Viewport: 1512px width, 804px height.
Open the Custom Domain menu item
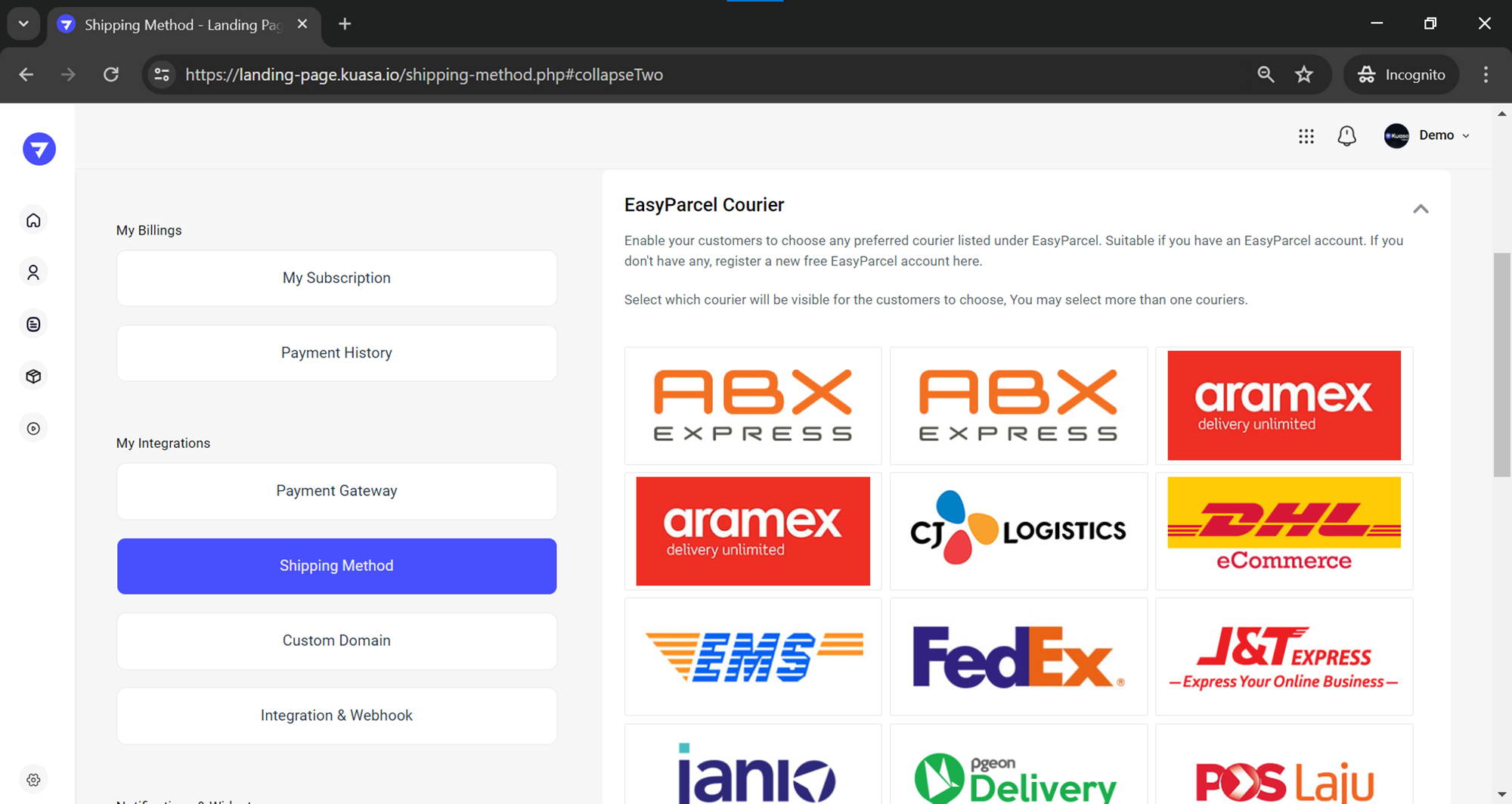[x=336, y=641]
